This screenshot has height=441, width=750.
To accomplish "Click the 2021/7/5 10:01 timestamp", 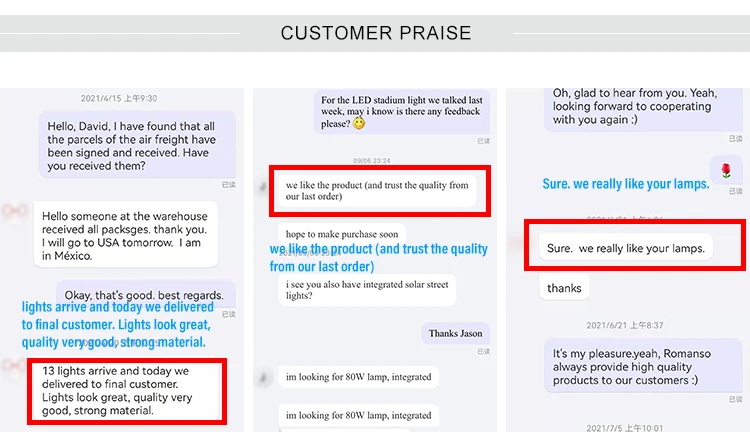I will click(x=625, y=428).
